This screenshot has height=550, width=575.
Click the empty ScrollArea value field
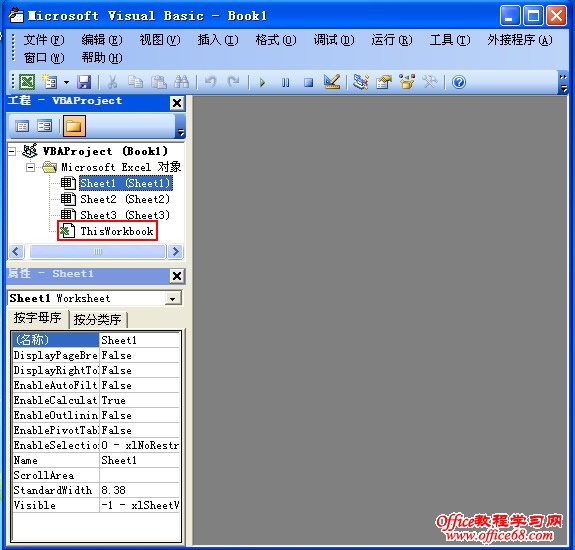click(x=140, y=475)
